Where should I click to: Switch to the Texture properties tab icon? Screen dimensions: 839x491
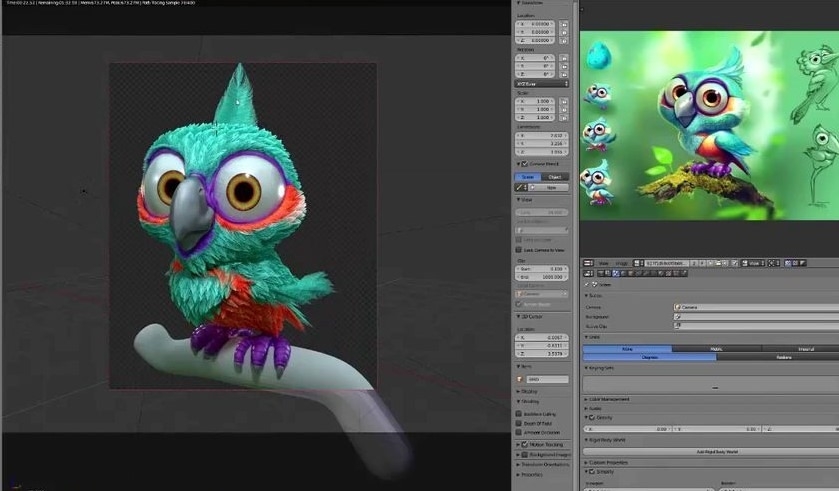(668, 273)
